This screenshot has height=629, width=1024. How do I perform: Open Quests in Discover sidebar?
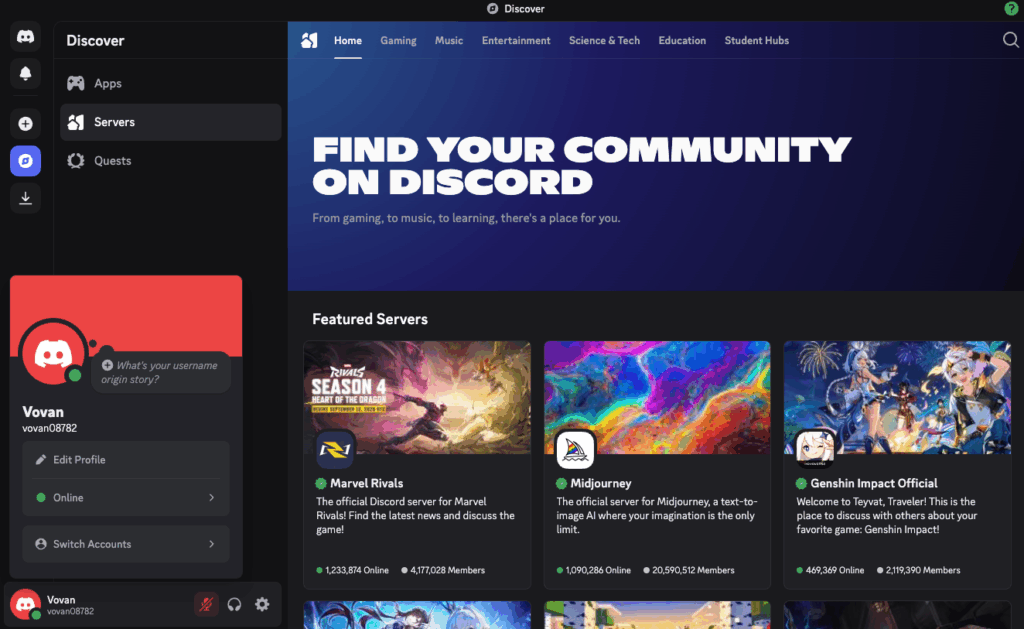170,161
